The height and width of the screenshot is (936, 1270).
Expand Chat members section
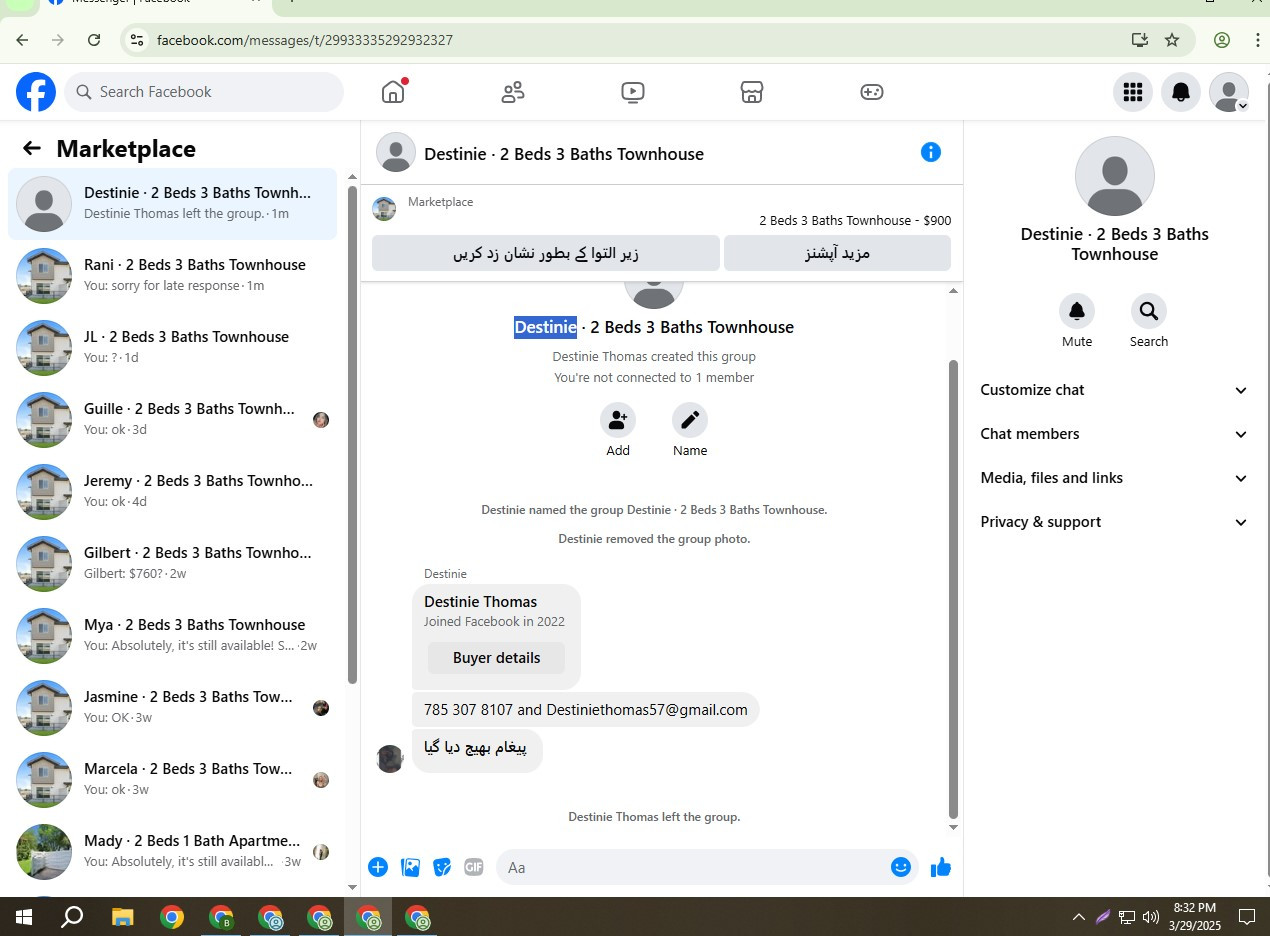(1114, 434)
